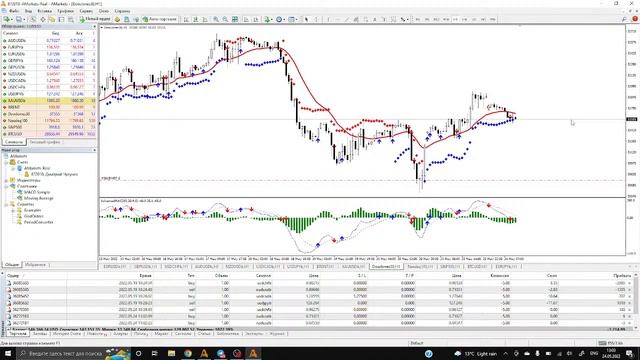Select PeriodConverter script

tap(38, 222)
